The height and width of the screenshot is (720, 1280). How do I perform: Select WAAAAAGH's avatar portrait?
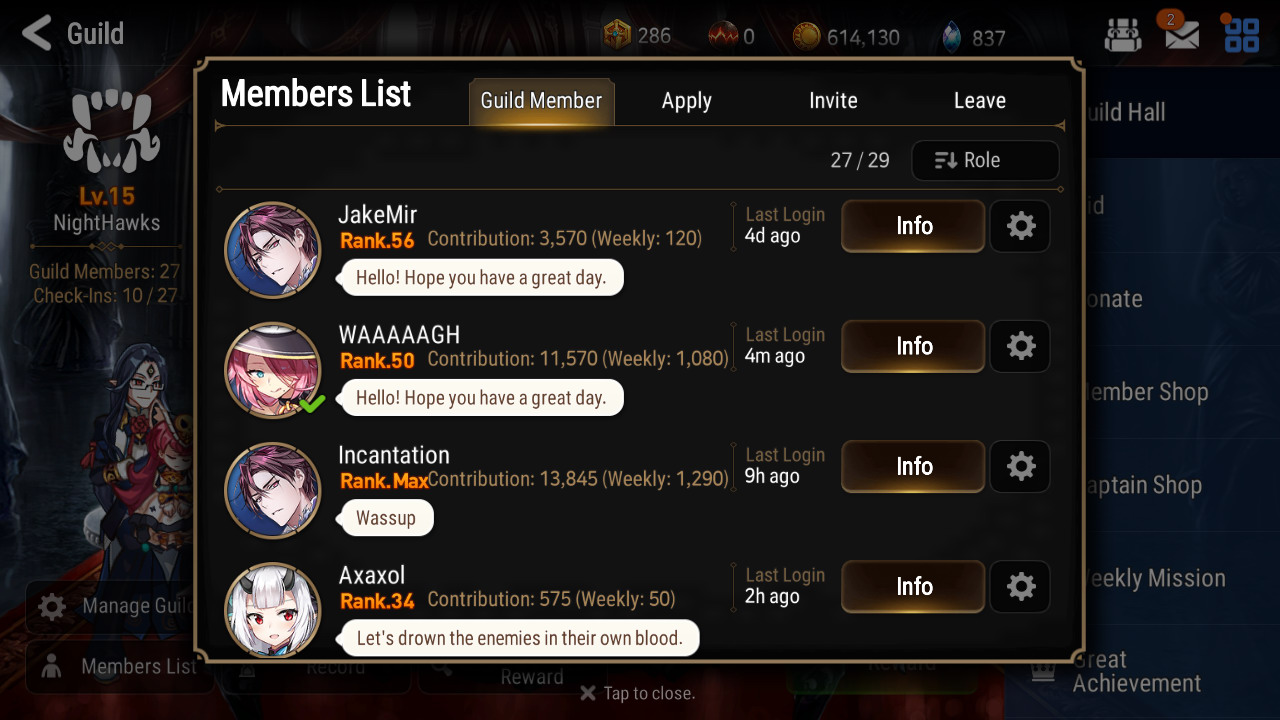tap(272, 370)
